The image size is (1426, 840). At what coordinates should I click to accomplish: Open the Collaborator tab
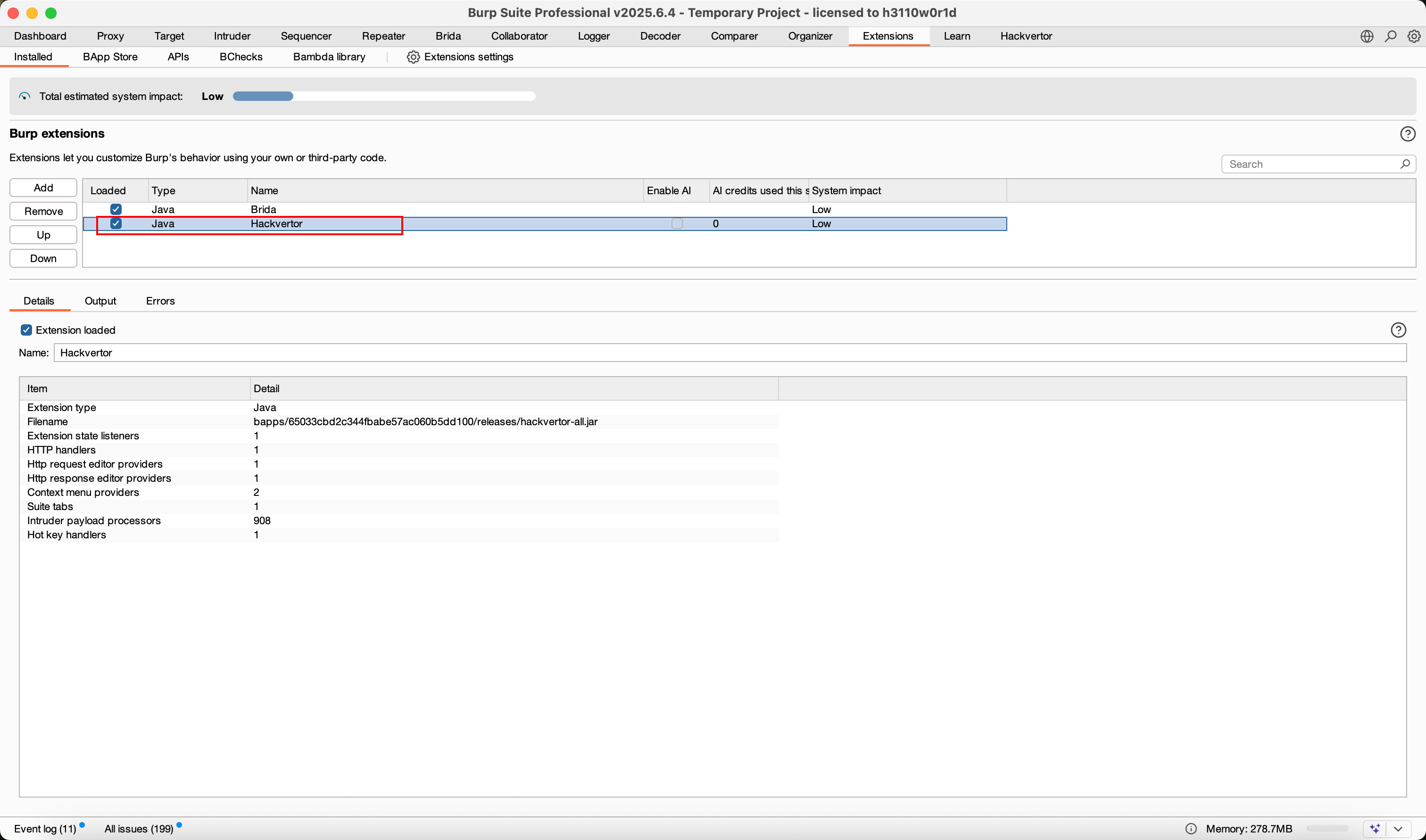click(x=519, y=36)
